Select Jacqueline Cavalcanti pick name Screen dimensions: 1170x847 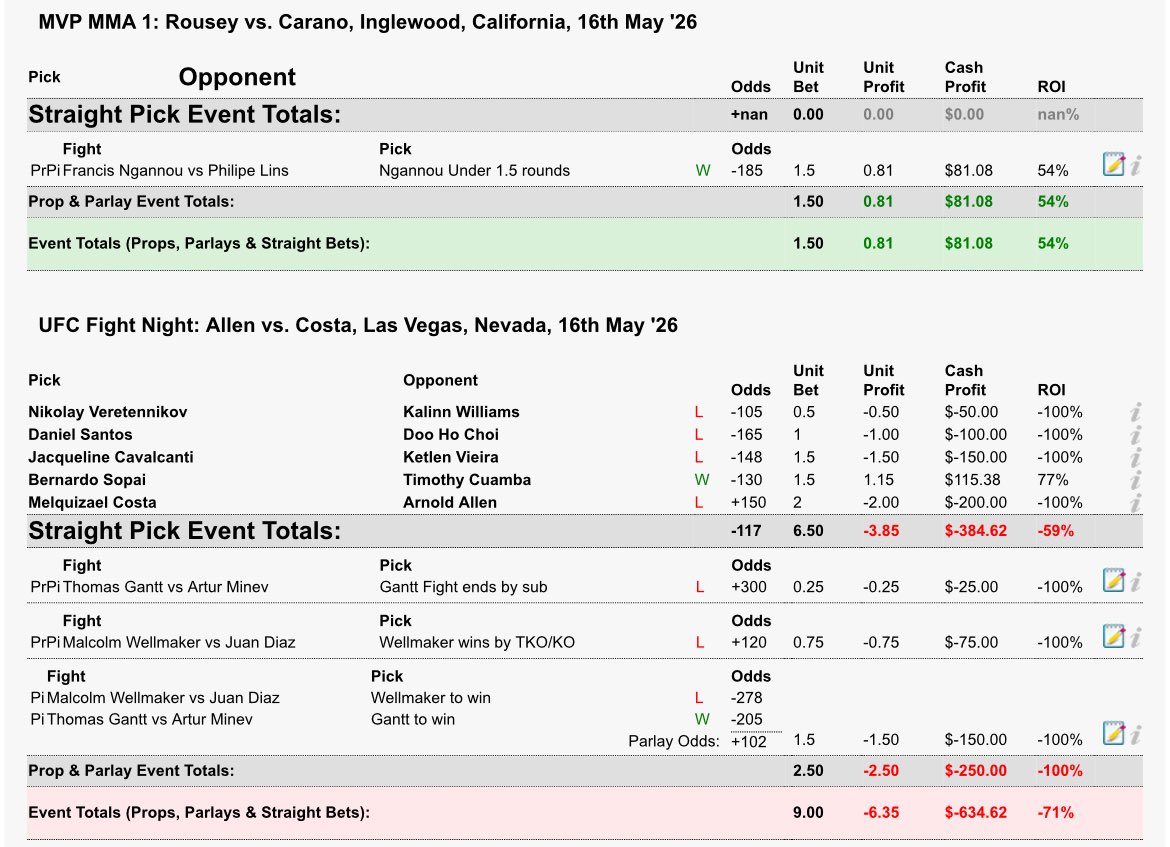(110, 457)
